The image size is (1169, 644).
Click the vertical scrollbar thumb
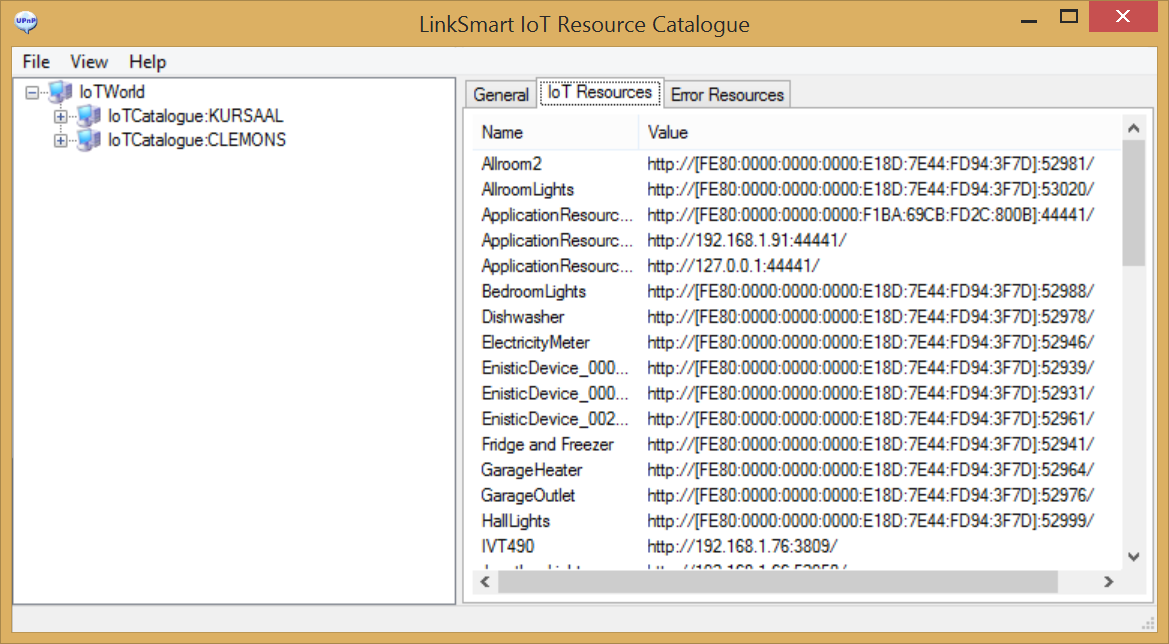point(1134,203)
